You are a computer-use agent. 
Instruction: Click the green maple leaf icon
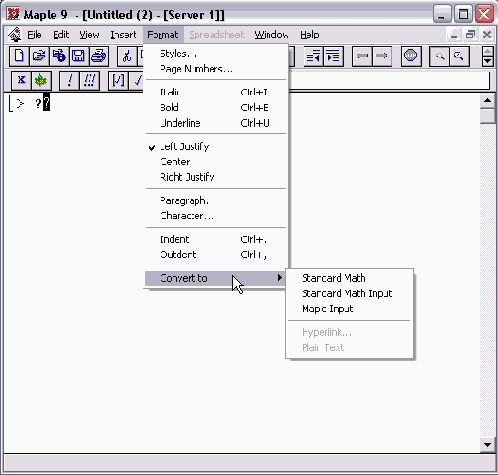coord(41,80)
